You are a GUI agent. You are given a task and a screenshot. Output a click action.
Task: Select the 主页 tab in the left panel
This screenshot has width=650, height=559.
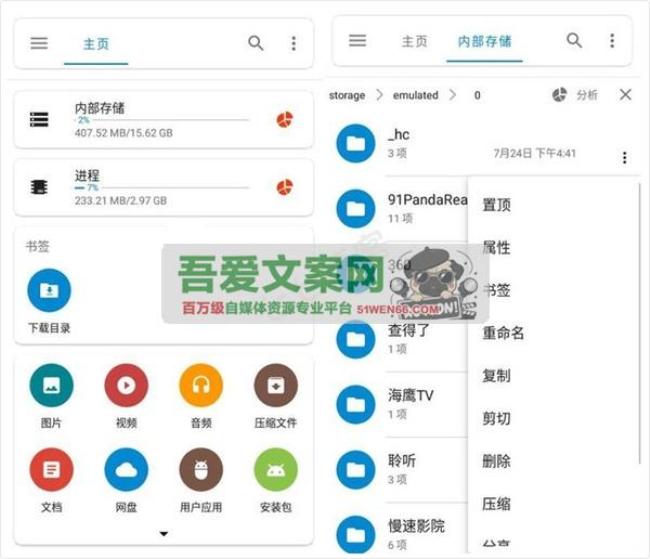point(96,44)
